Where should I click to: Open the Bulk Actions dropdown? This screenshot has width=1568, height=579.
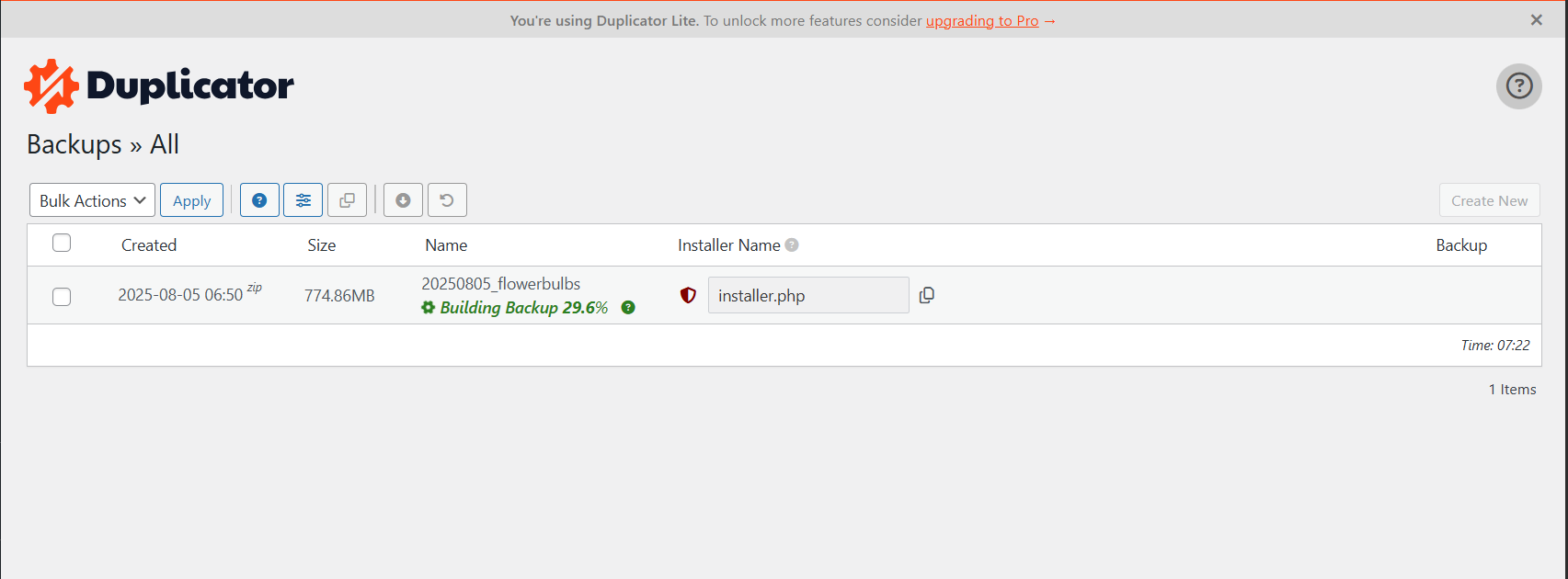click(92, 200)
